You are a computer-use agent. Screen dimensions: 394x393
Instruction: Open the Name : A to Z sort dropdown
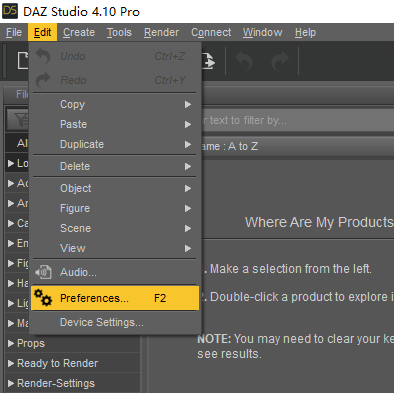(x=298, y=146)
